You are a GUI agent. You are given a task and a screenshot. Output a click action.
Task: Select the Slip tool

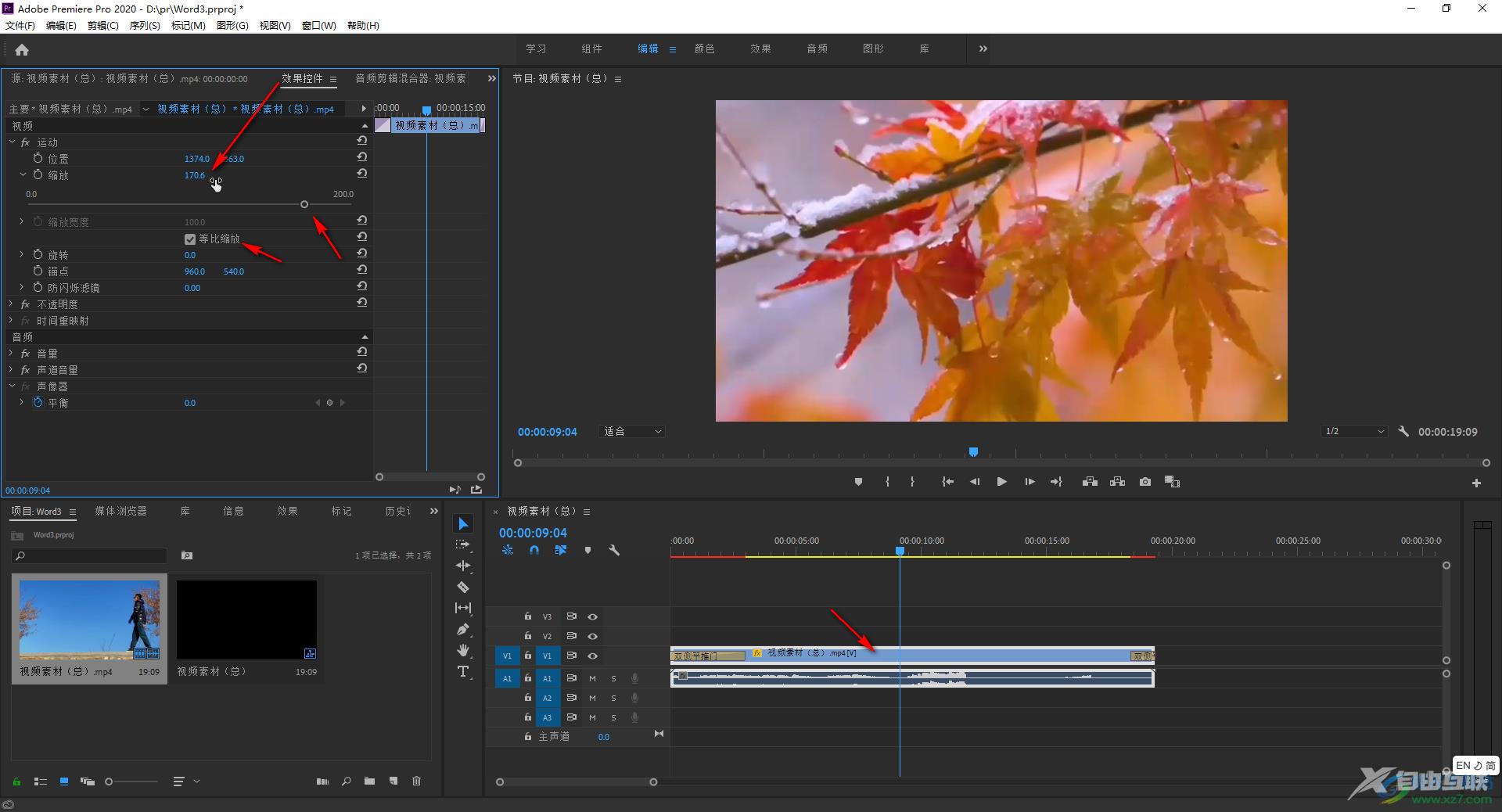(463, 608)
